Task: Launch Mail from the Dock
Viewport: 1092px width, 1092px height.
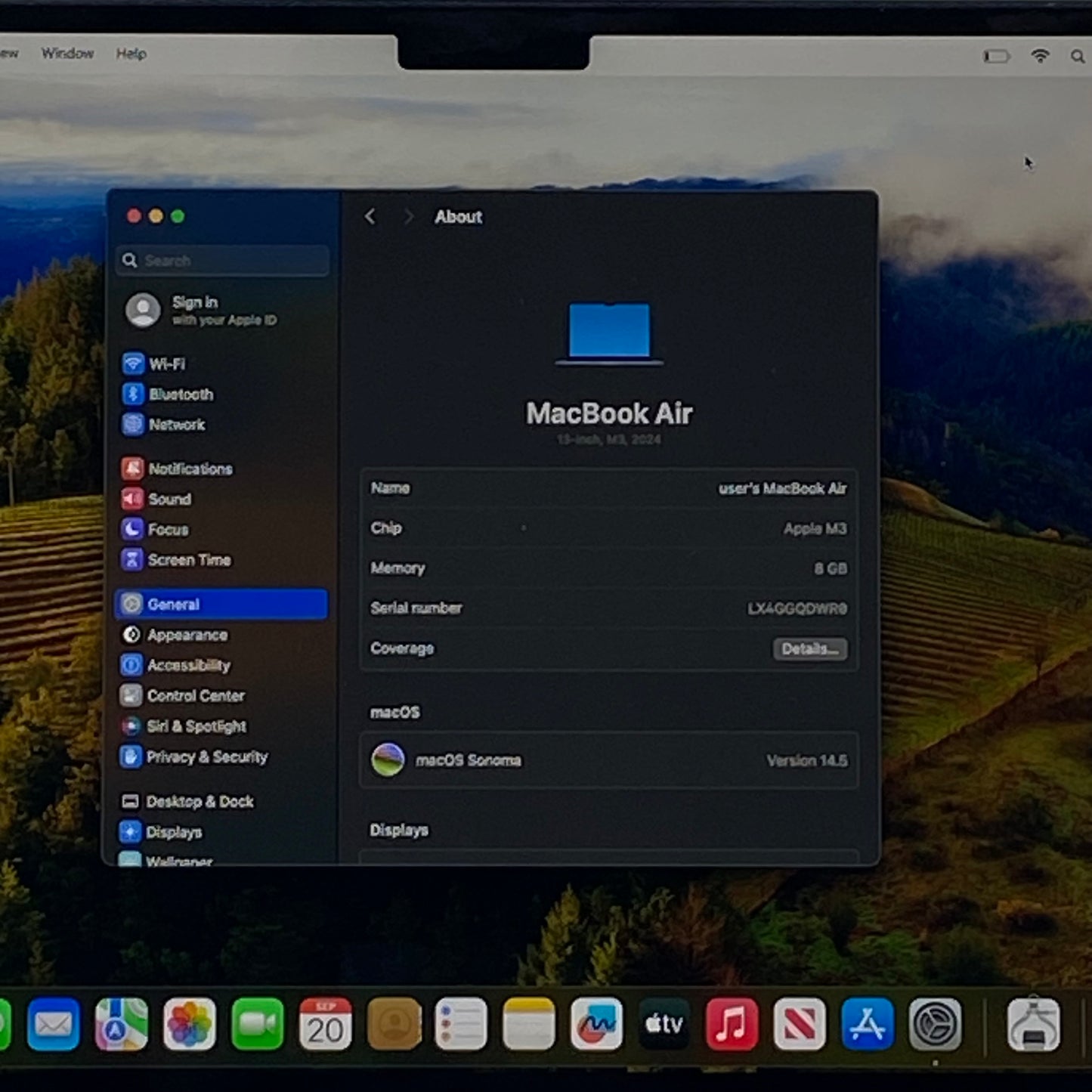Action: pyautogui.click(x=54, y=1024)
